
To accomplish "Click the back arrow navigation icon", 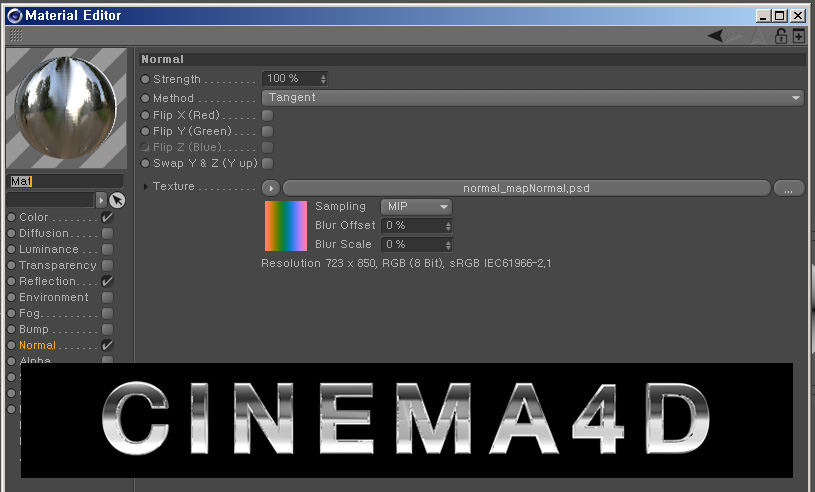I will [715, 36].
